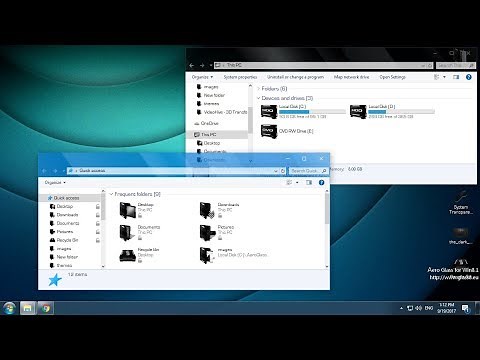Click Help icon in Quick access window
480x360 pixels.
321,182
